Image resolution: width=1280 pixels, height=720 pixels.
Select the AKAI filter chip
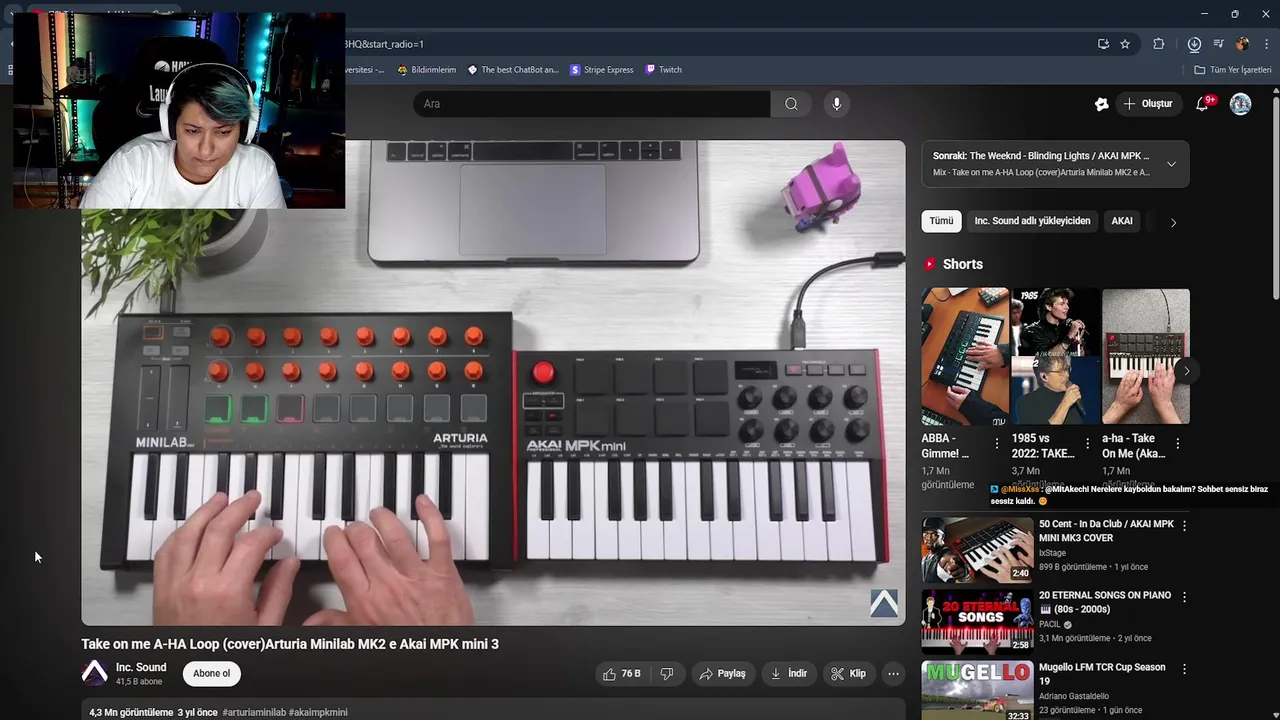[x=1122, y=221]
